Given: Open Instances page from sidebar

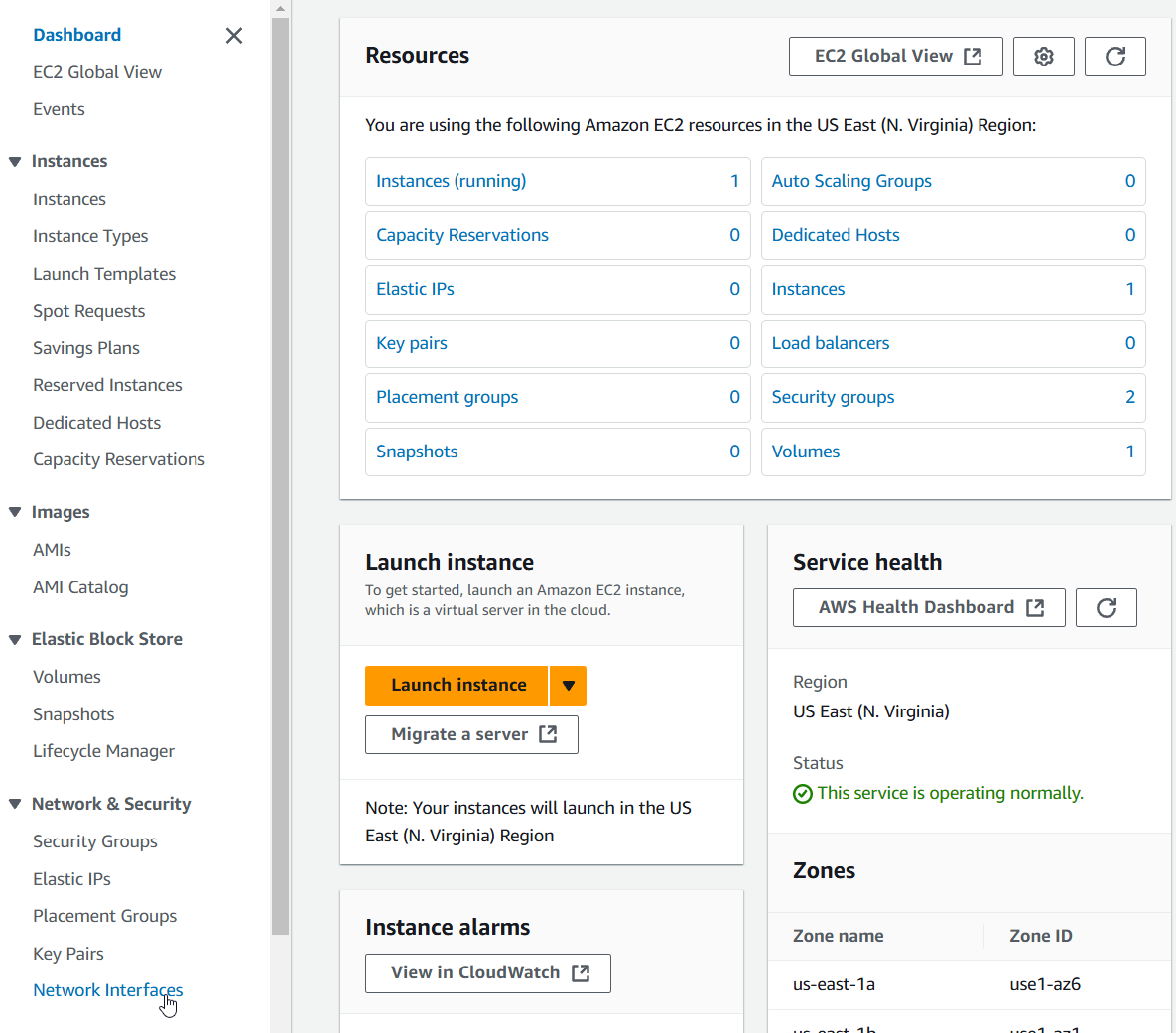Looking at the screenshot, I should click(69, 199).
